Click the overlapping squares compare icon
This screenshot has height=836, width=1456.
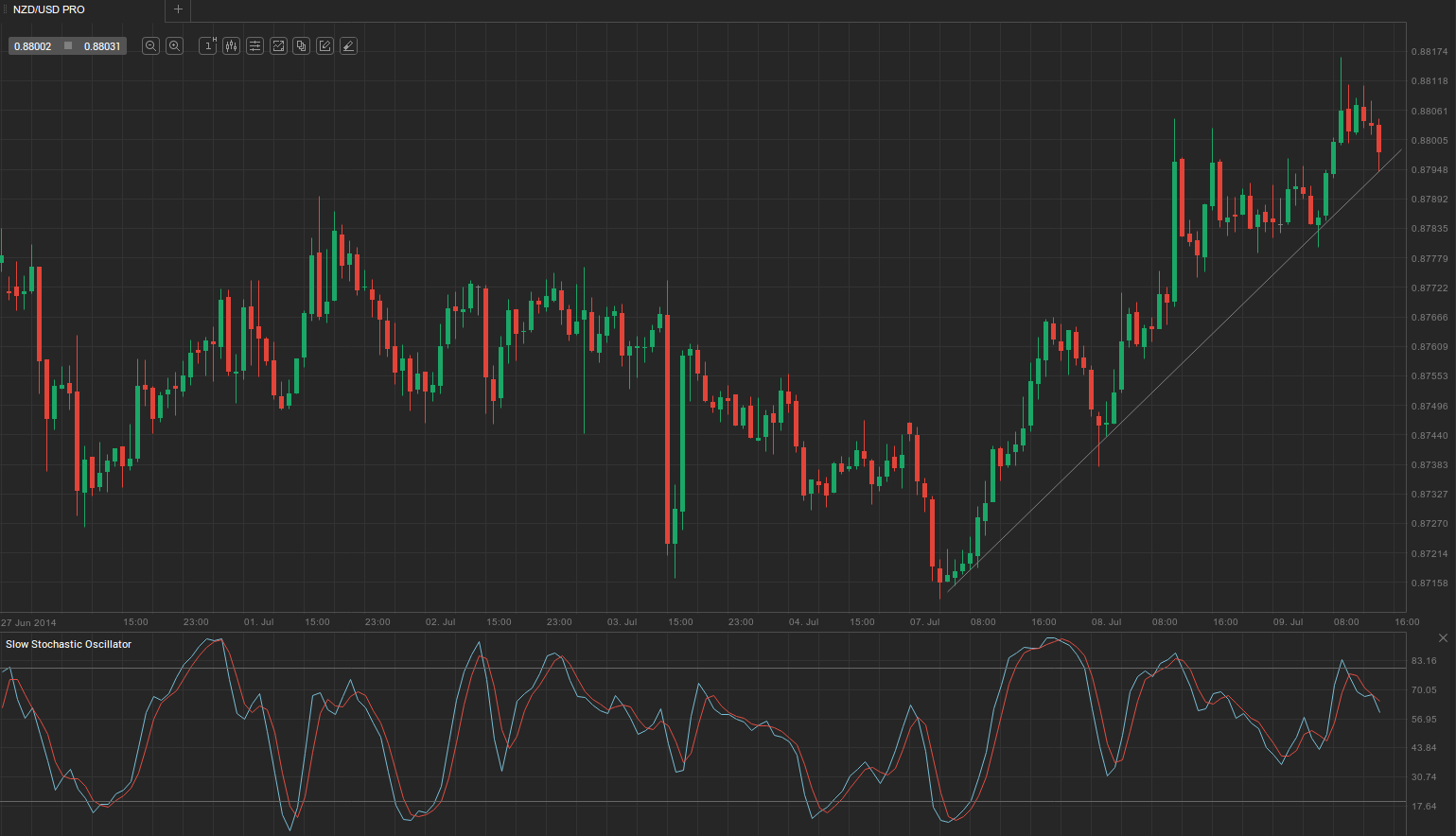[x=301, y=45]
